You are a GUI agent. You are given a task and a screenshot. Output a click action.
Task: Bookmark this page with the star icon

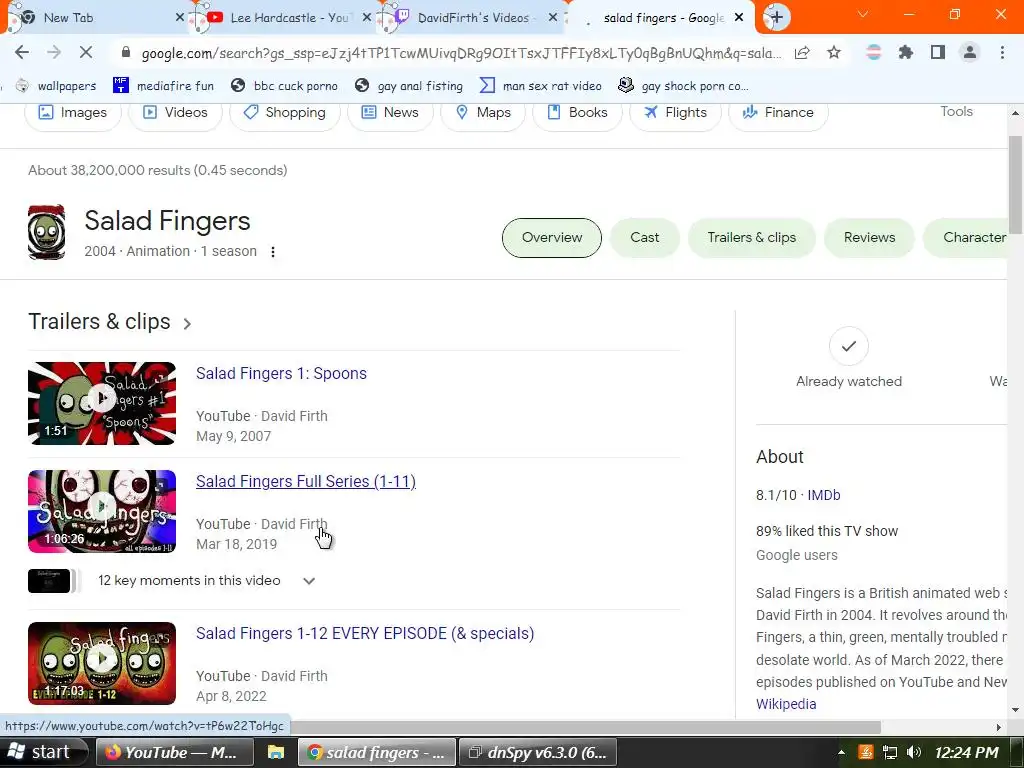click(x=834, y=53)
